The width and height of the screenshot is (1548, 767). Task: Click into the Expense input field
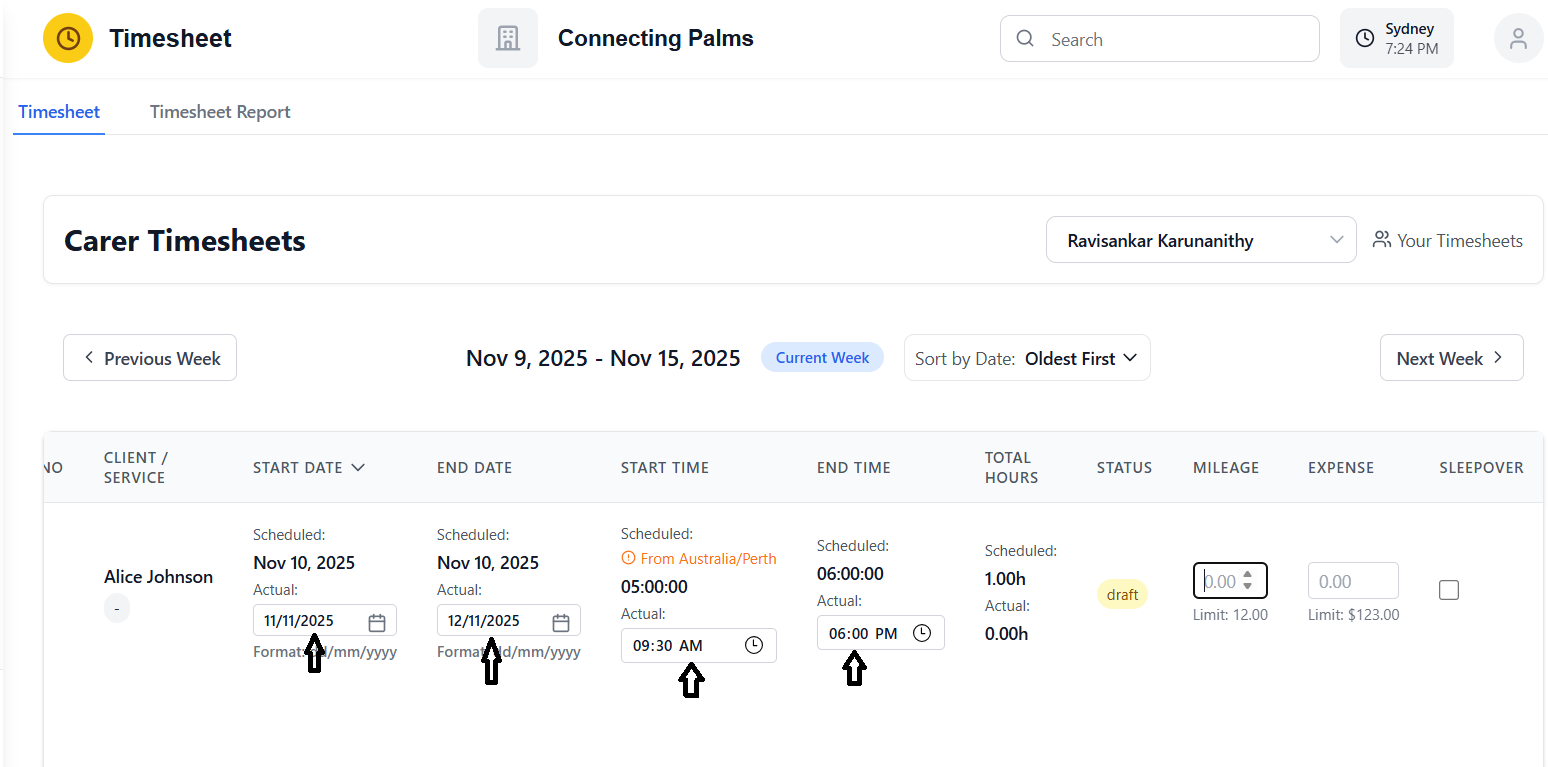point(1352,581)
